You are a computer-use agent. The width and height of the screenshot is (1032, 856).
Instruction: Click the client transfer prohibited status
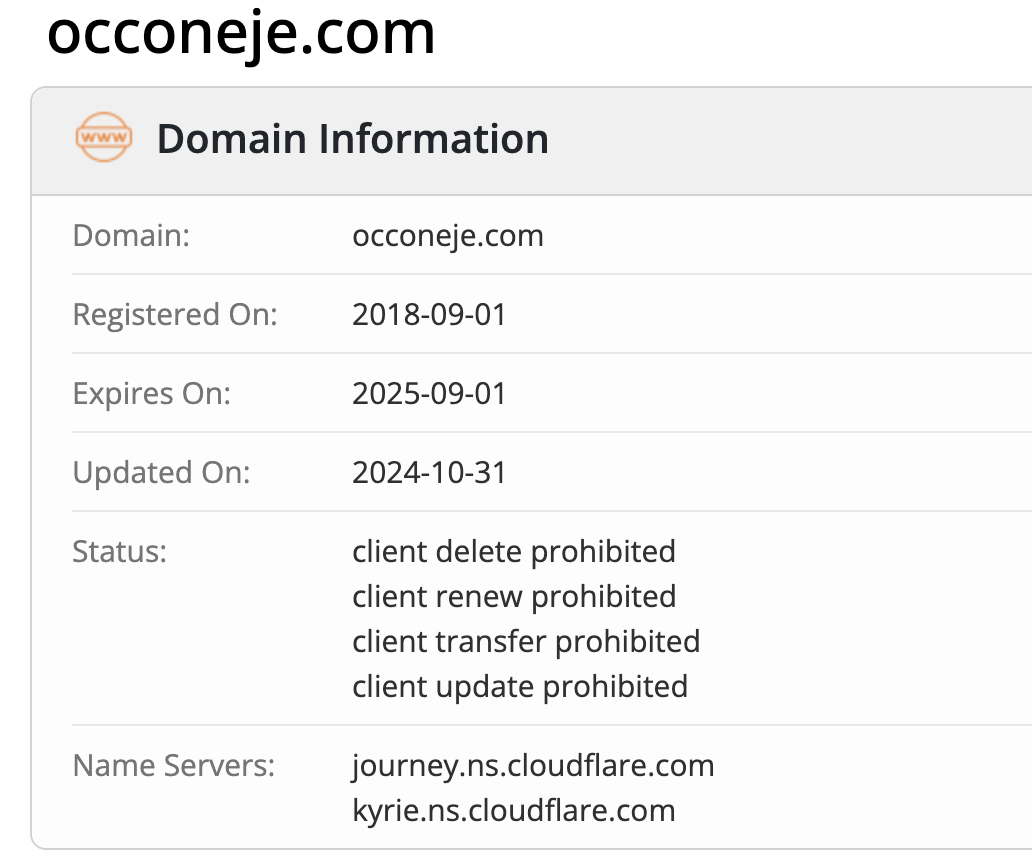click(526, 642)
